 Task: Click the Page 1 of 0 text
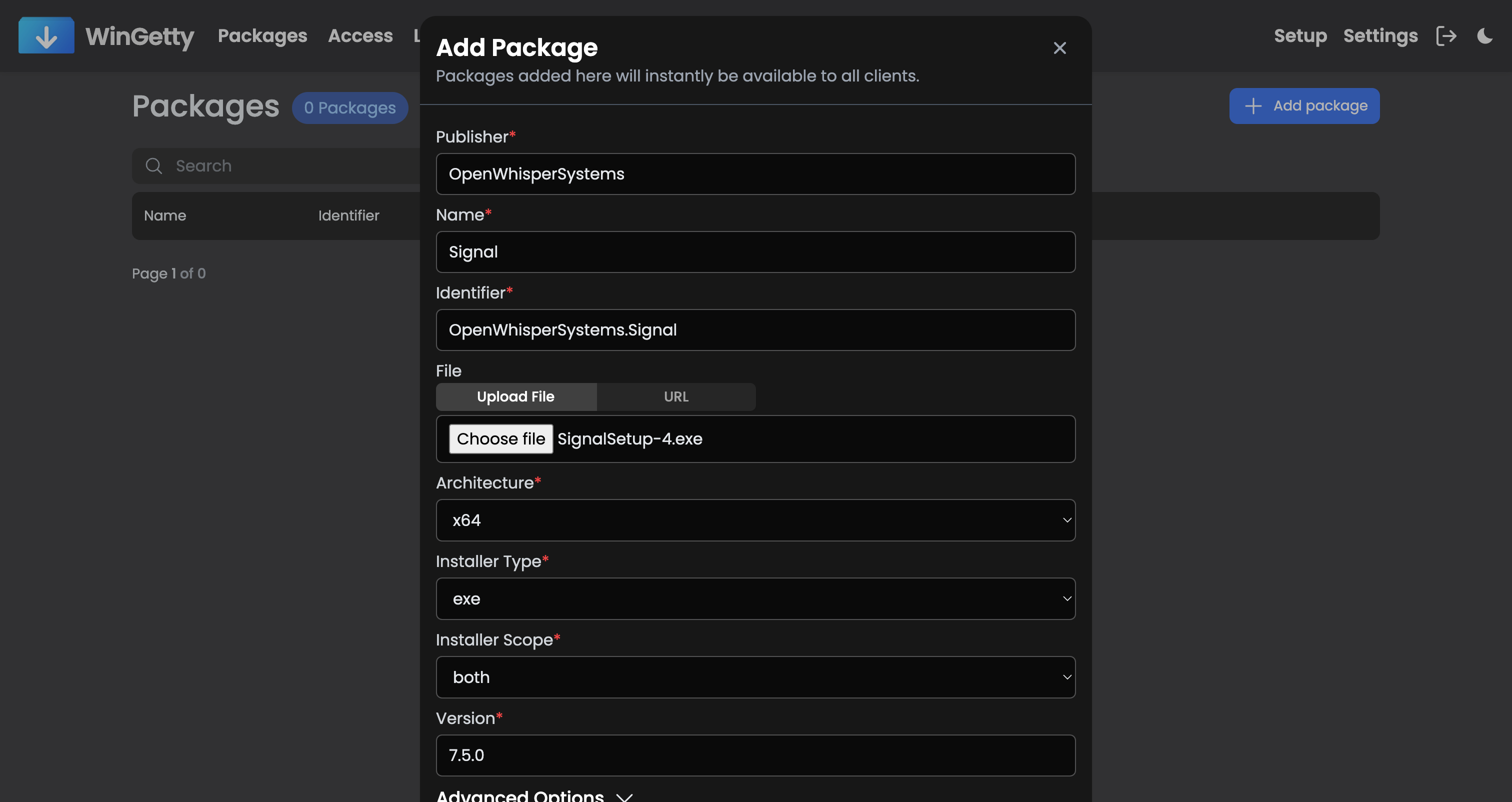pyautogui.click(x=168, y=273)
